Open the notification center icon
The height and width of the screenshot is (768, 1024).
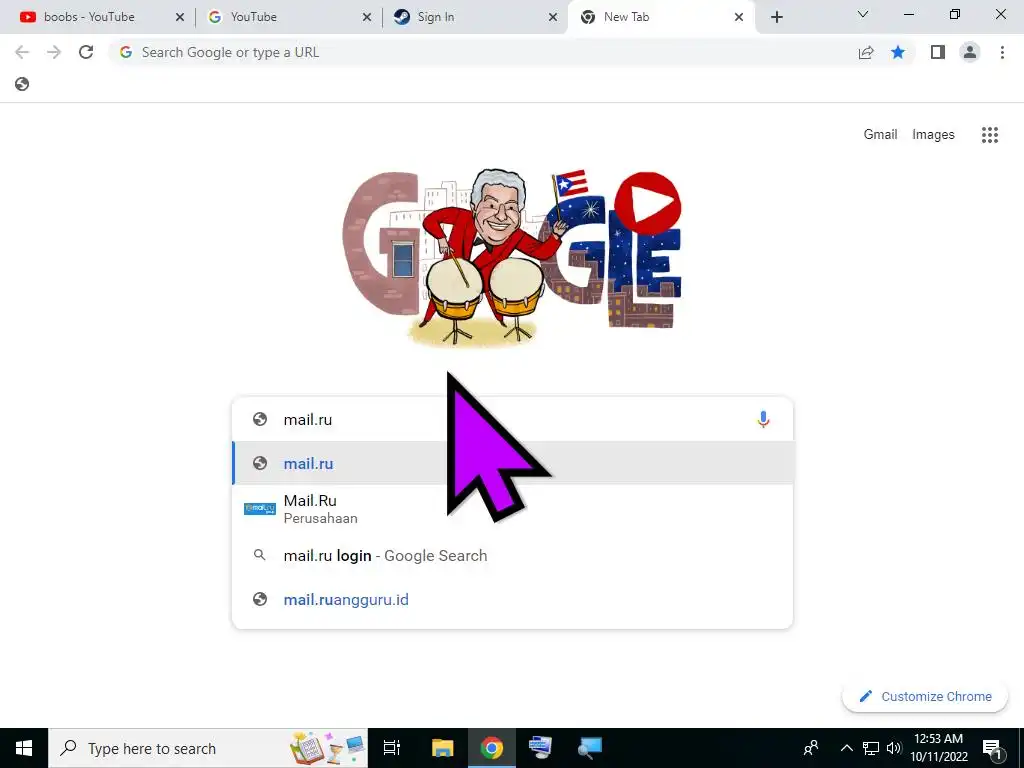tap(992, 748)
